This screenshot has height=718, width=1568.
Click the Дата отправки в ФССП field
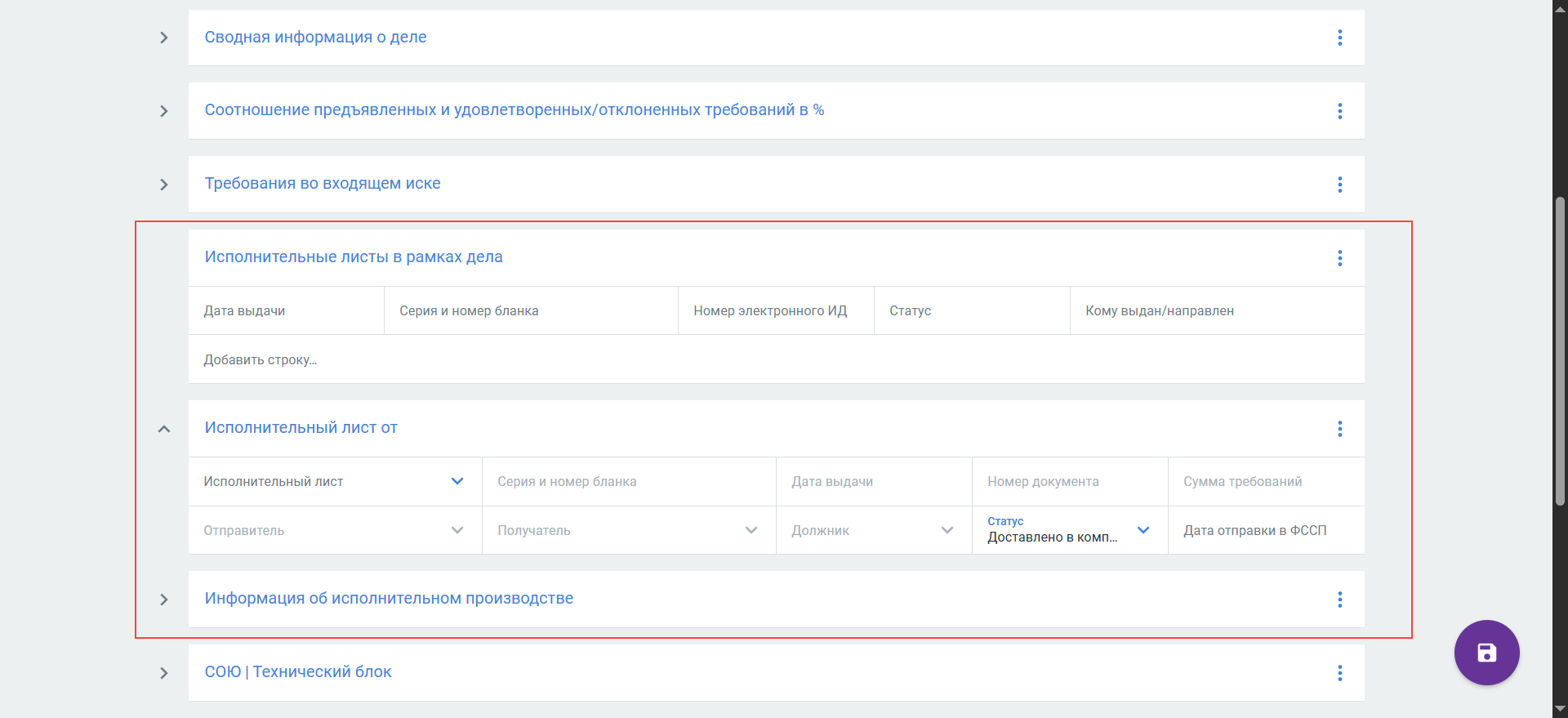(x=1265, y=531)
